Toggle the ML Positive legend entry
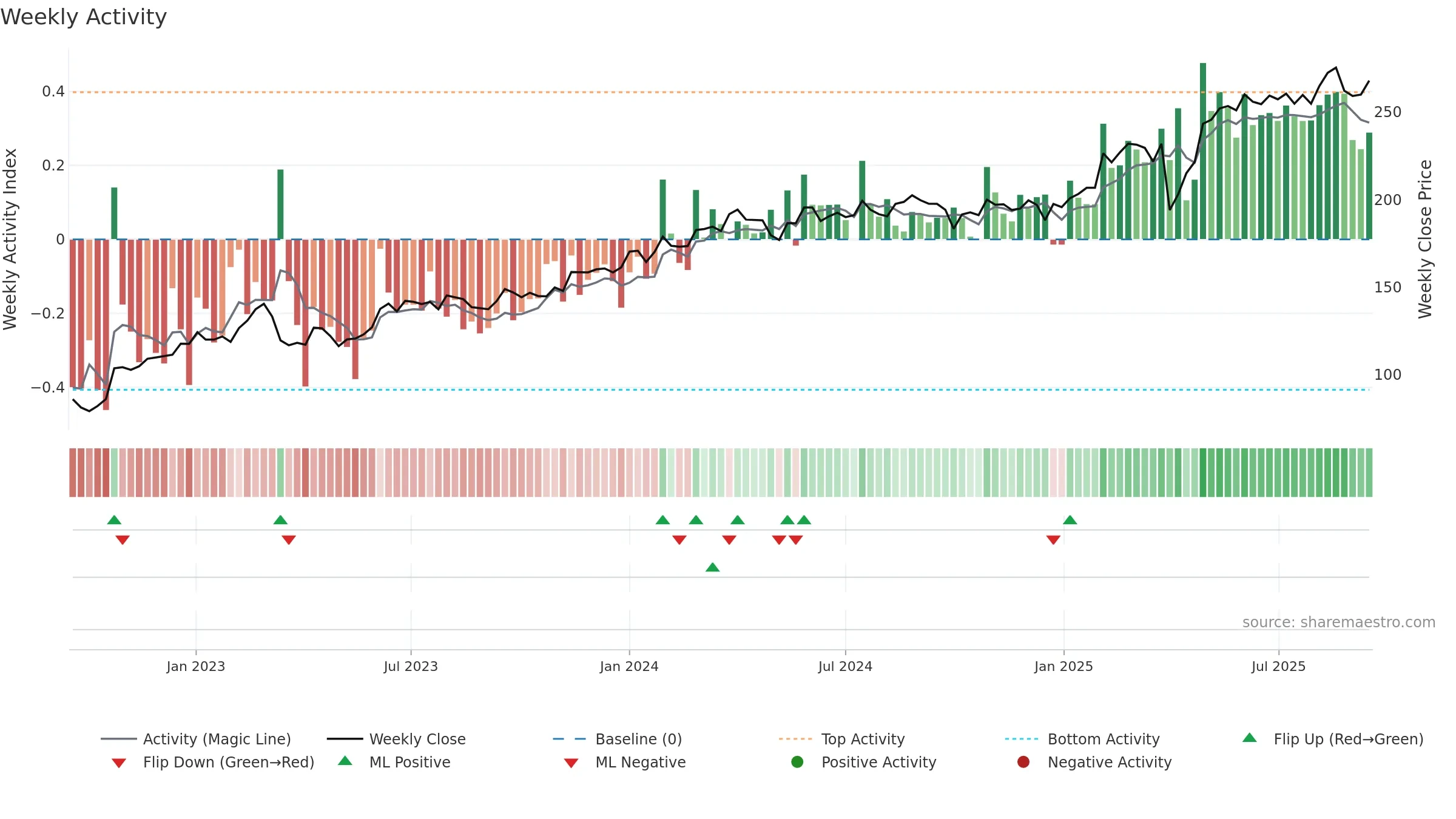The height and width of the screenshot is (819, 1456). (x=394, y=762)
